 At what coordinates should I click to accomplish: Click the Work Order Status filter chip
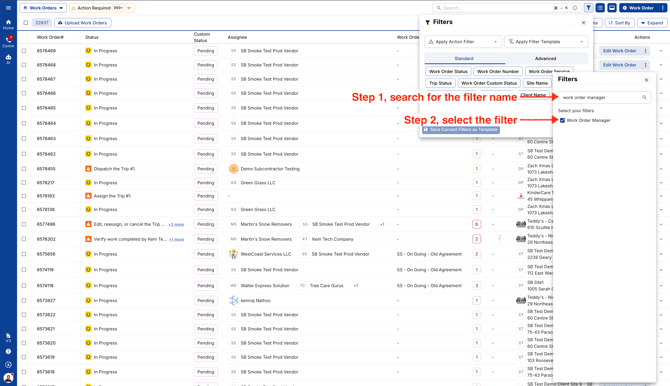tap(448, 71)
